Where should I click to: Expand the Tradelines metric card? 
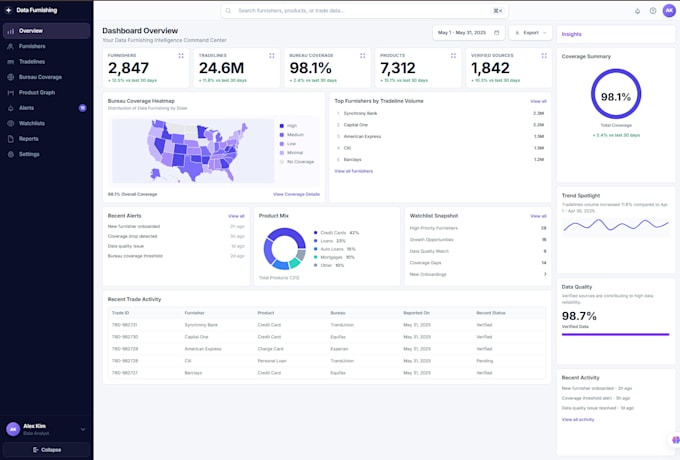click(272, 55)
